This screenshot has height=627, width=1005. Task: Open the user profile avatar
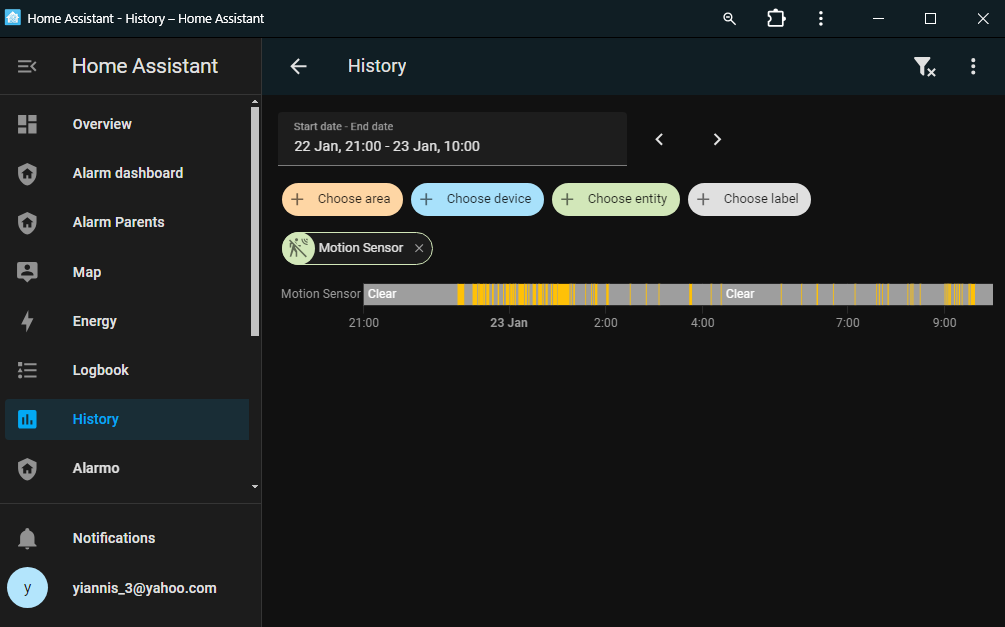27,588
